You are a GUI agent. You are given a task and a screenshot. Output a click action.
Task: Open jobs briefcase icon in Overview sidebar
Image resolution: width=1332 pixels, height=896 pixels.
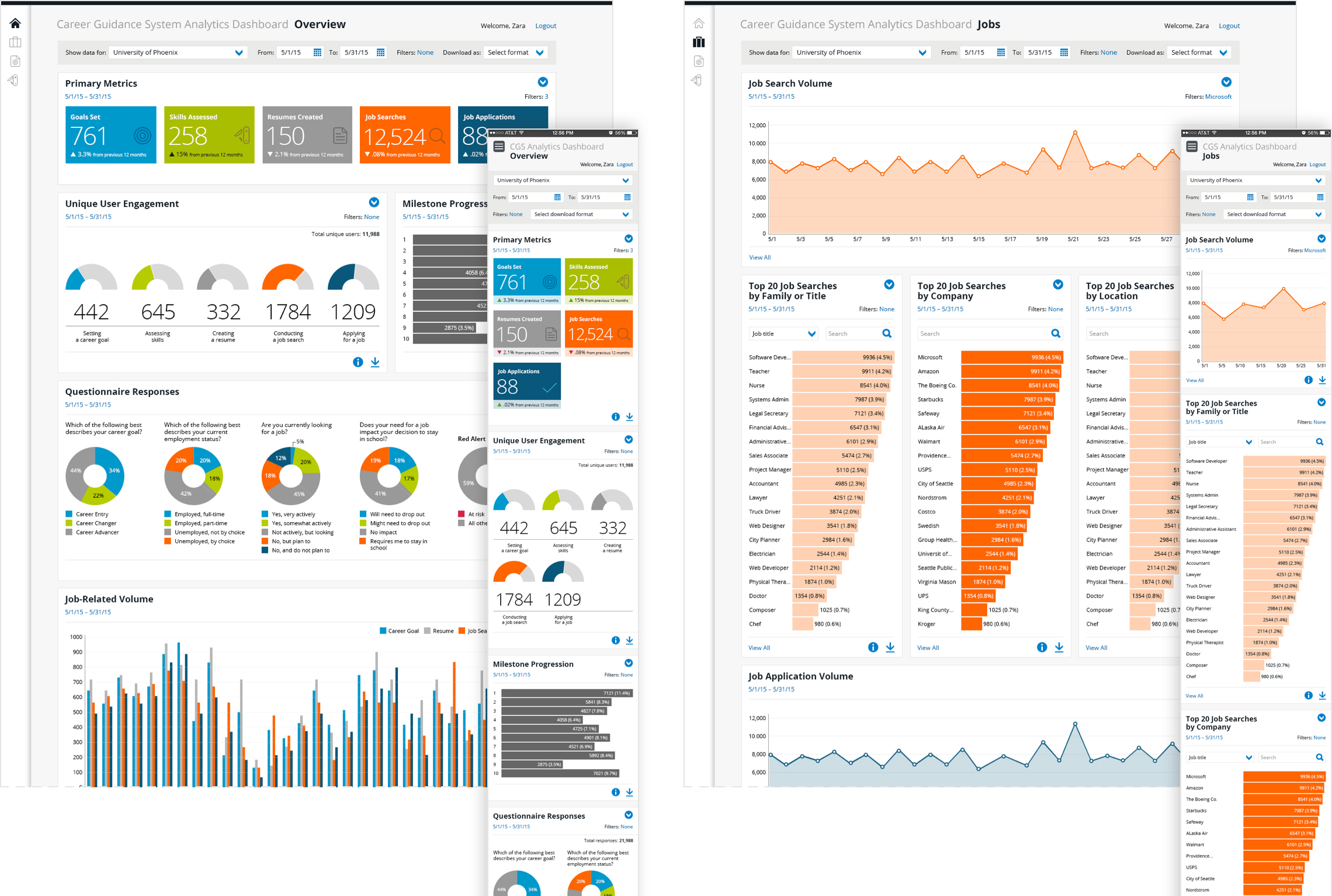(15, 42)
